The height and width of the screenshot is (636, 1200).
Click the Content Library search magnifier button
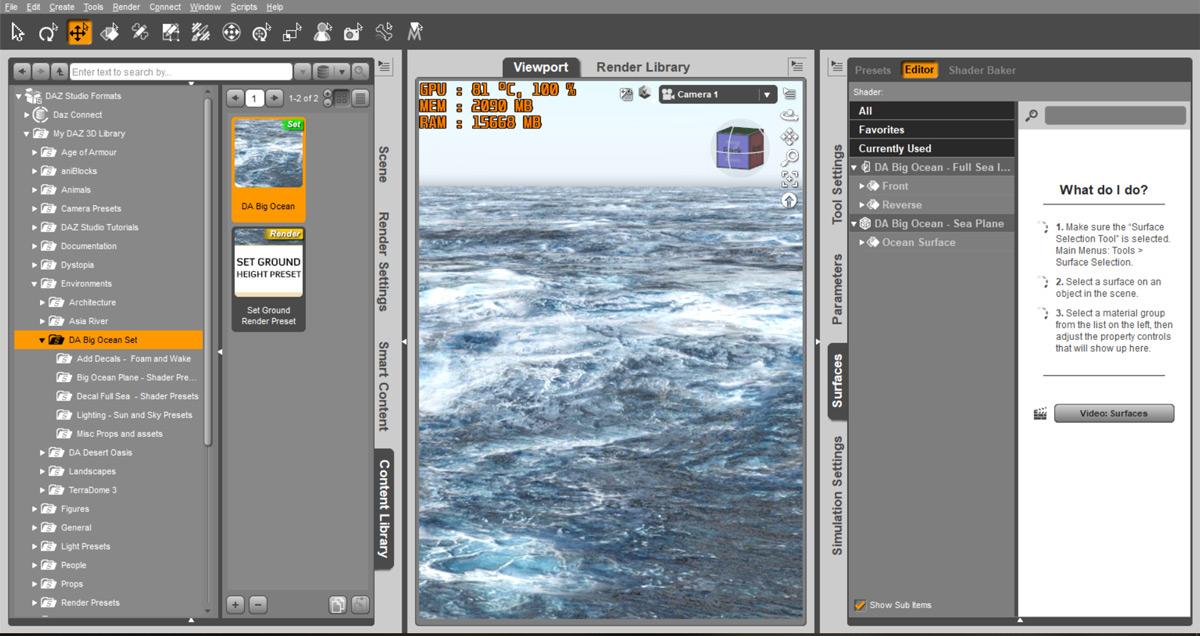point(359,71)
